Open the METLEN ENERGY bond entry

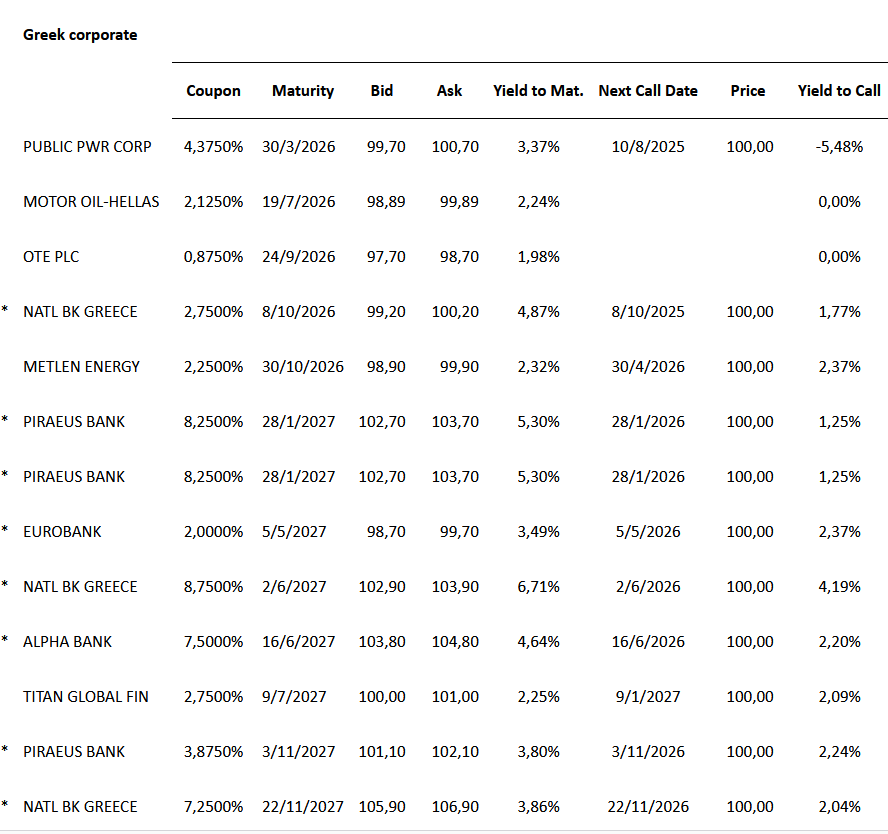coord(82,367)
